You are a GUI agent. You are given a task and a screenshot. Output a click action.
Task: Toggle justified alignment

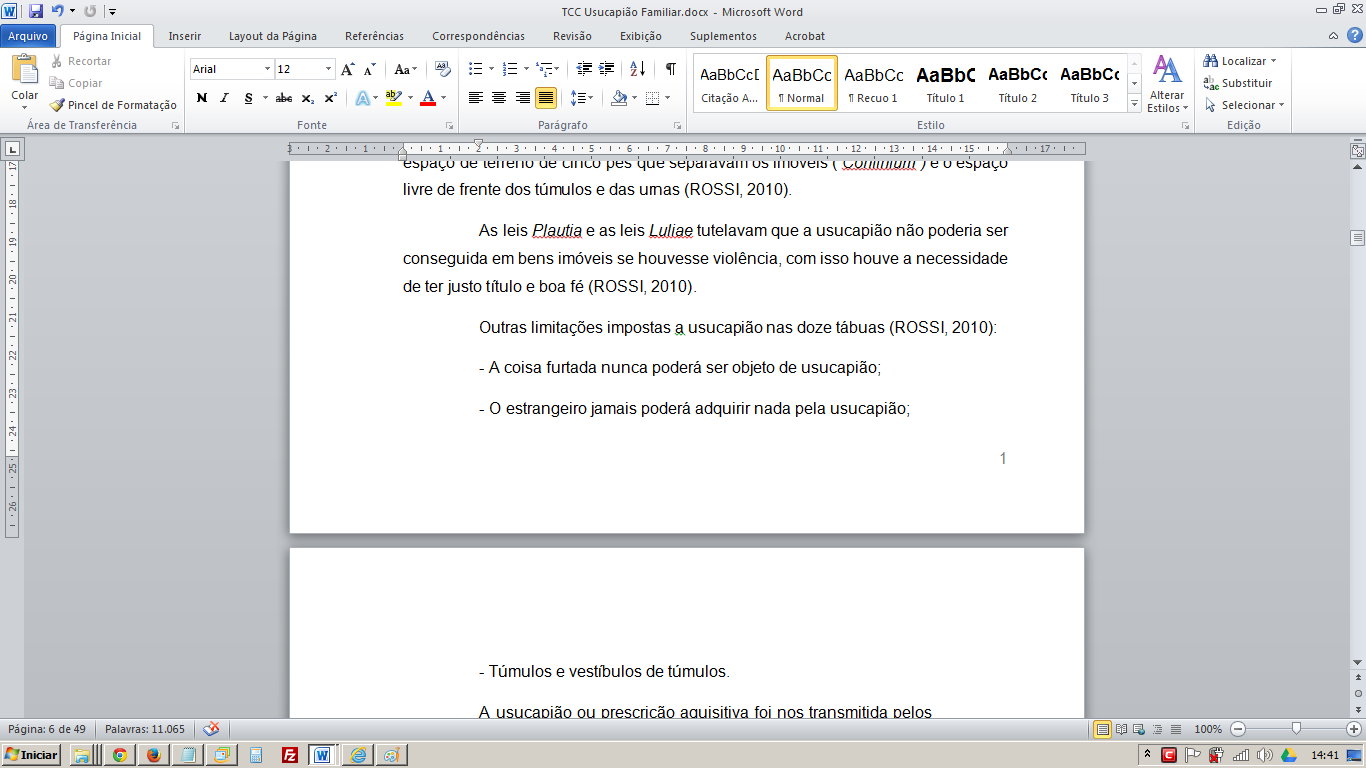coord(545,98)
